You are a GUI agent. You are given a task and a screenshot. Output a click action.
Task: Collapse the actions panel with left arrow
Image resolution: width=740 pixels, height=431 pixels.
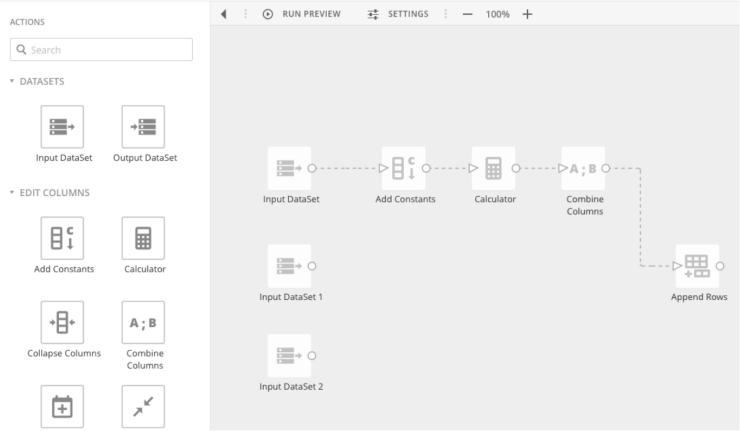(x=224, y=14)
